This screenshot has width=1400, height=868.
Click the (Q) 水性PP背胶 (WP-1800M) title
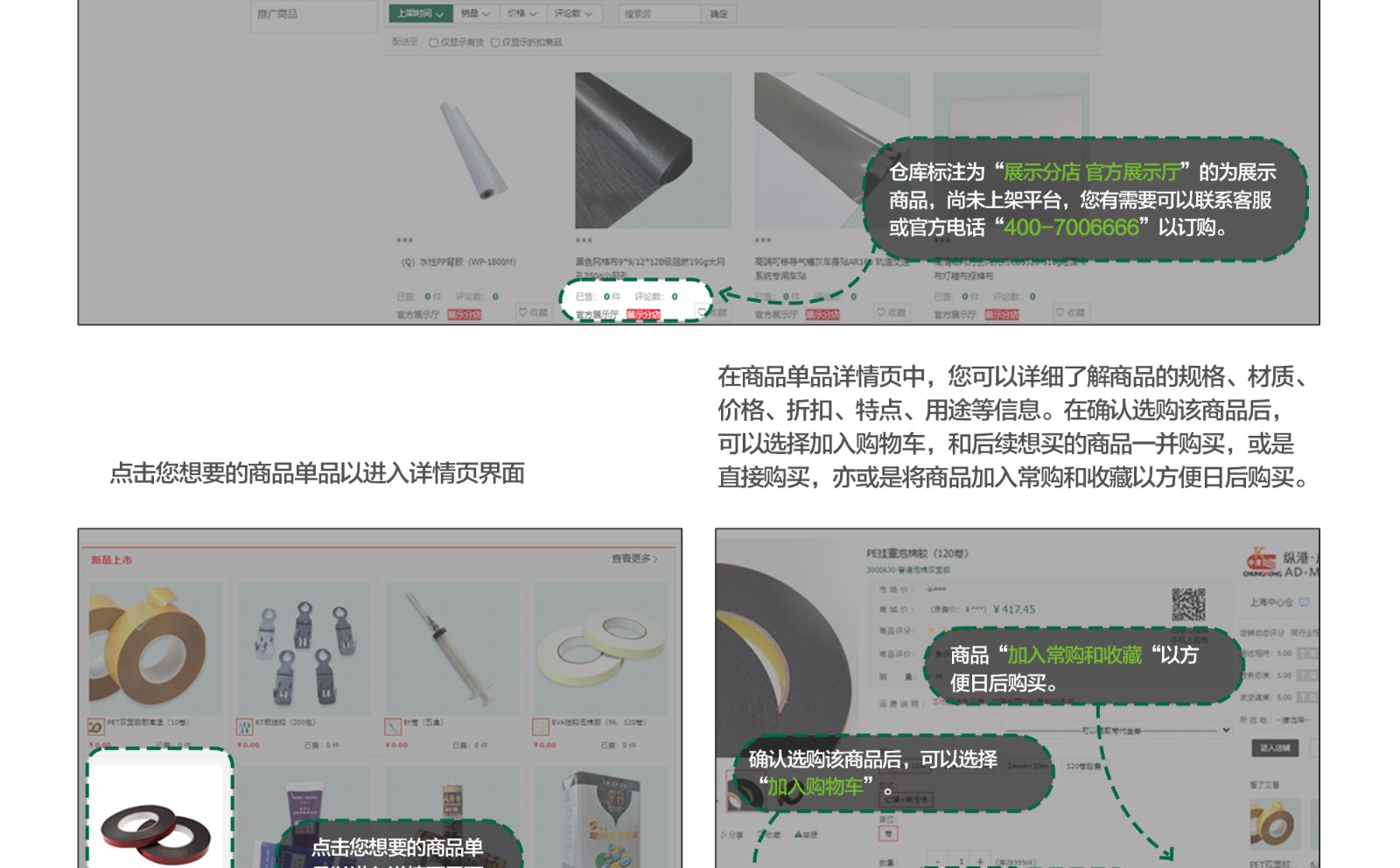click(459, 262)
